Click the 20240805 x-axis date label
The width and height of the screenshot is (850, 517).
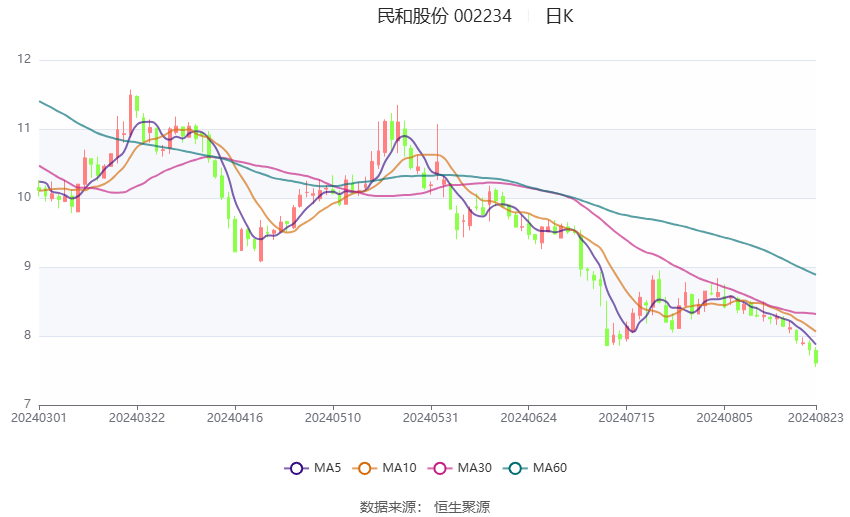pyautogui.click(x=724, y=418)
